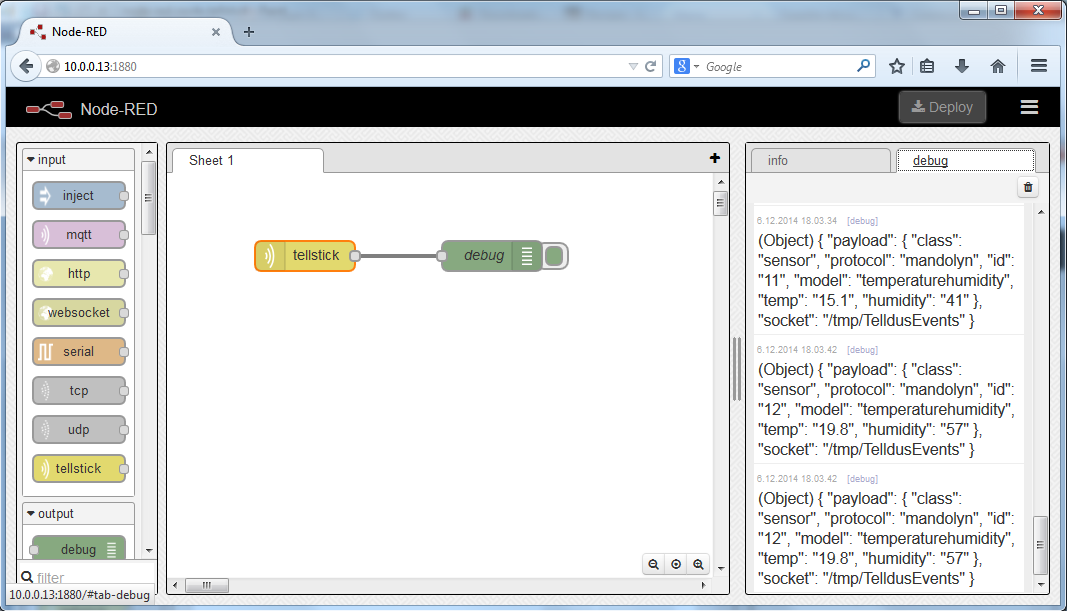Image resolution: width=1067 pixels, height=611 pixels.
Task: Click the Node-RED logo
Action: [x=49, y=109]
